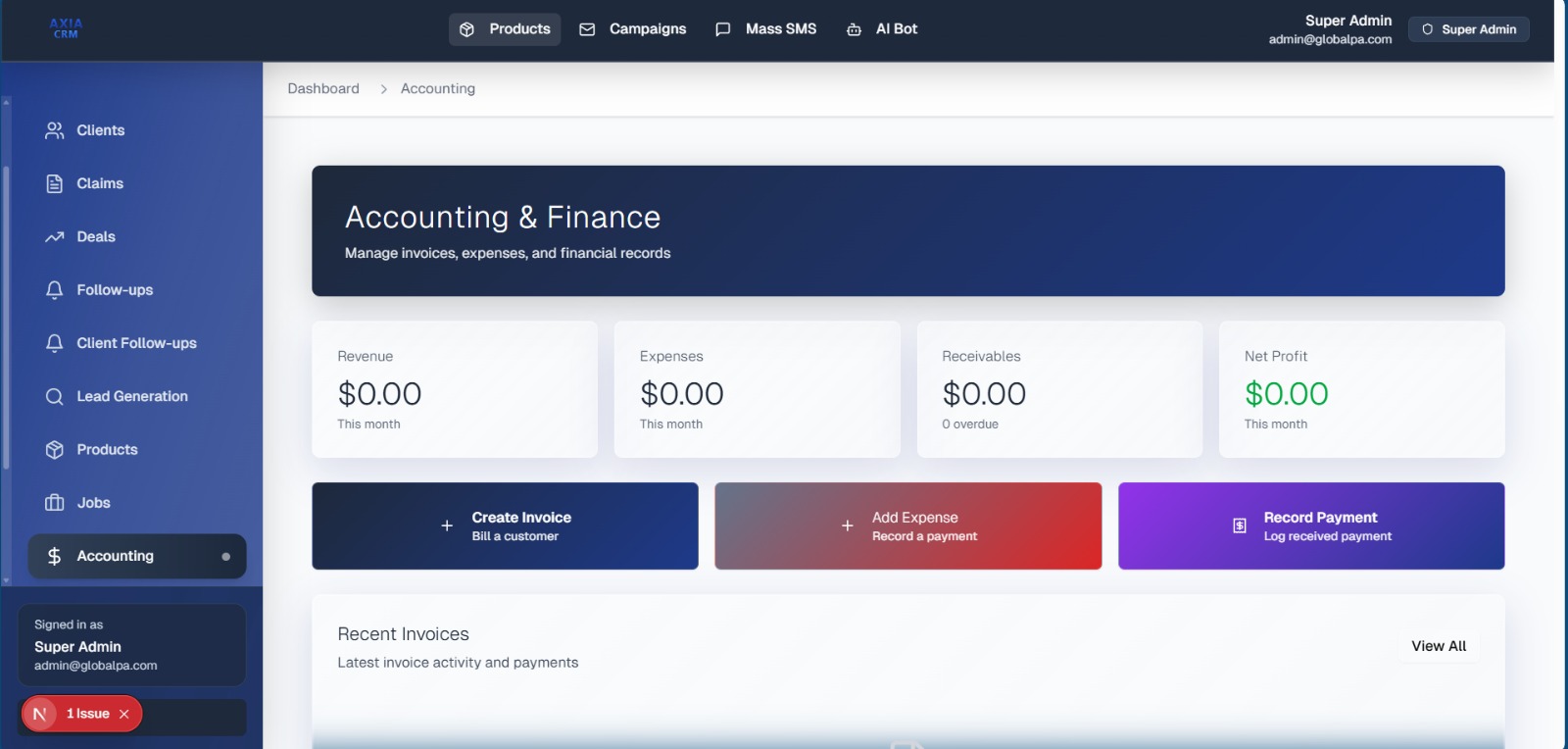Click the Record Payment button
Screen dimensions: 1568x749
coord(1310,526)
